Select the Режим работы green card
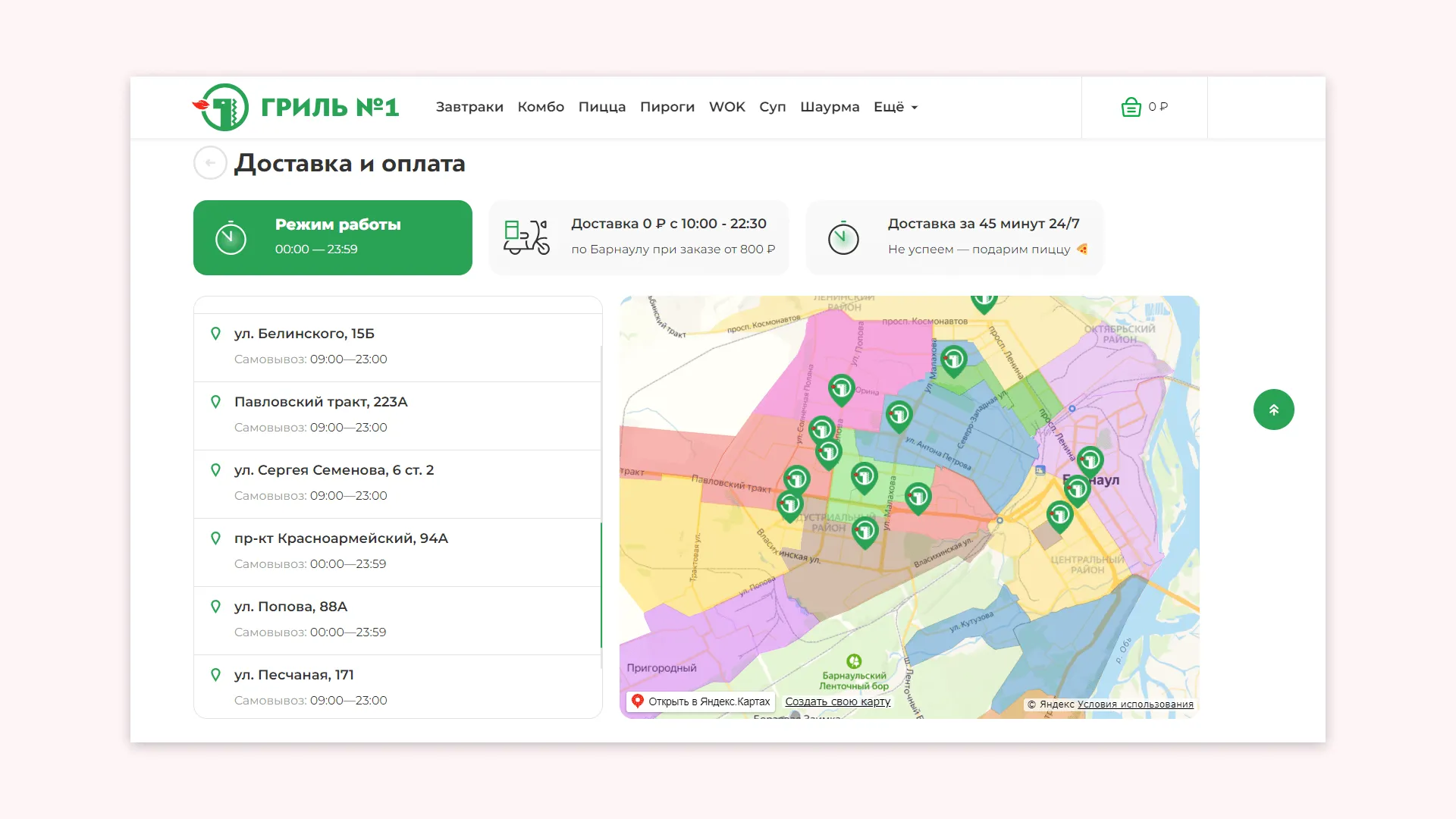Image resolution: width=1456 pixels, height=819 pixels. coord(333,237)
